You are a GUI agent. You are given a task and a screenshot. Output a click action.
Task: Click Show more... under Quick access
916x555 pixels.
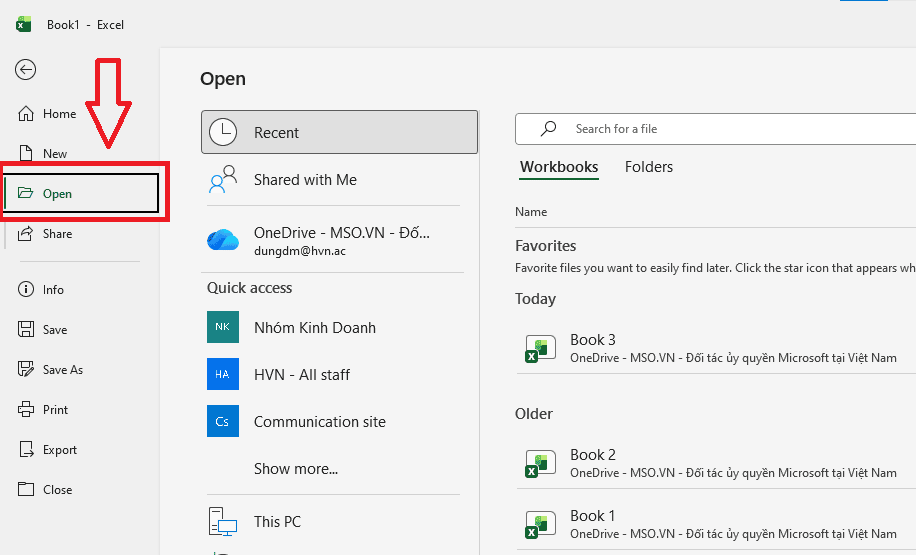(x=296, y=469)
